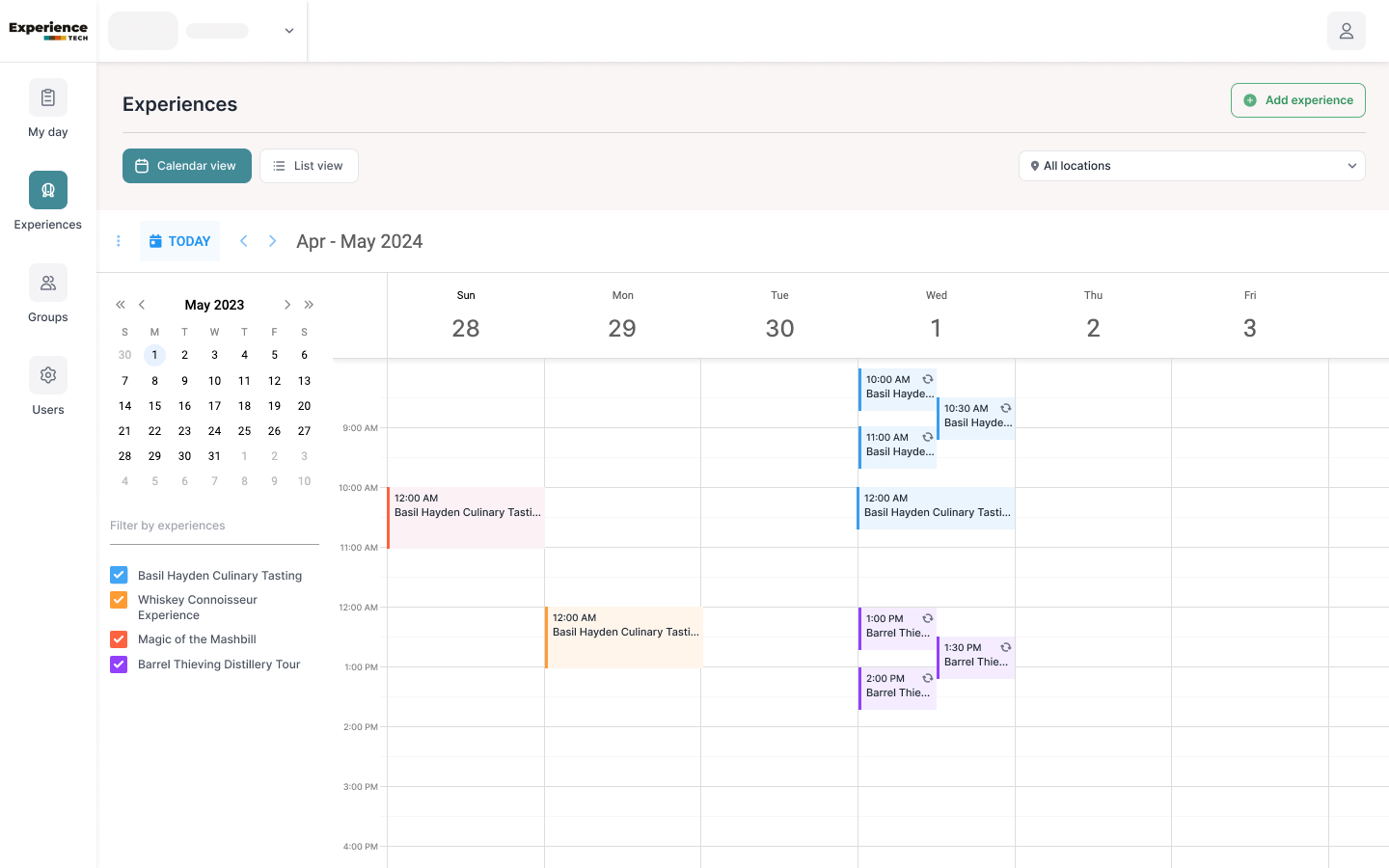Click the Tue 30 day header

779,316
